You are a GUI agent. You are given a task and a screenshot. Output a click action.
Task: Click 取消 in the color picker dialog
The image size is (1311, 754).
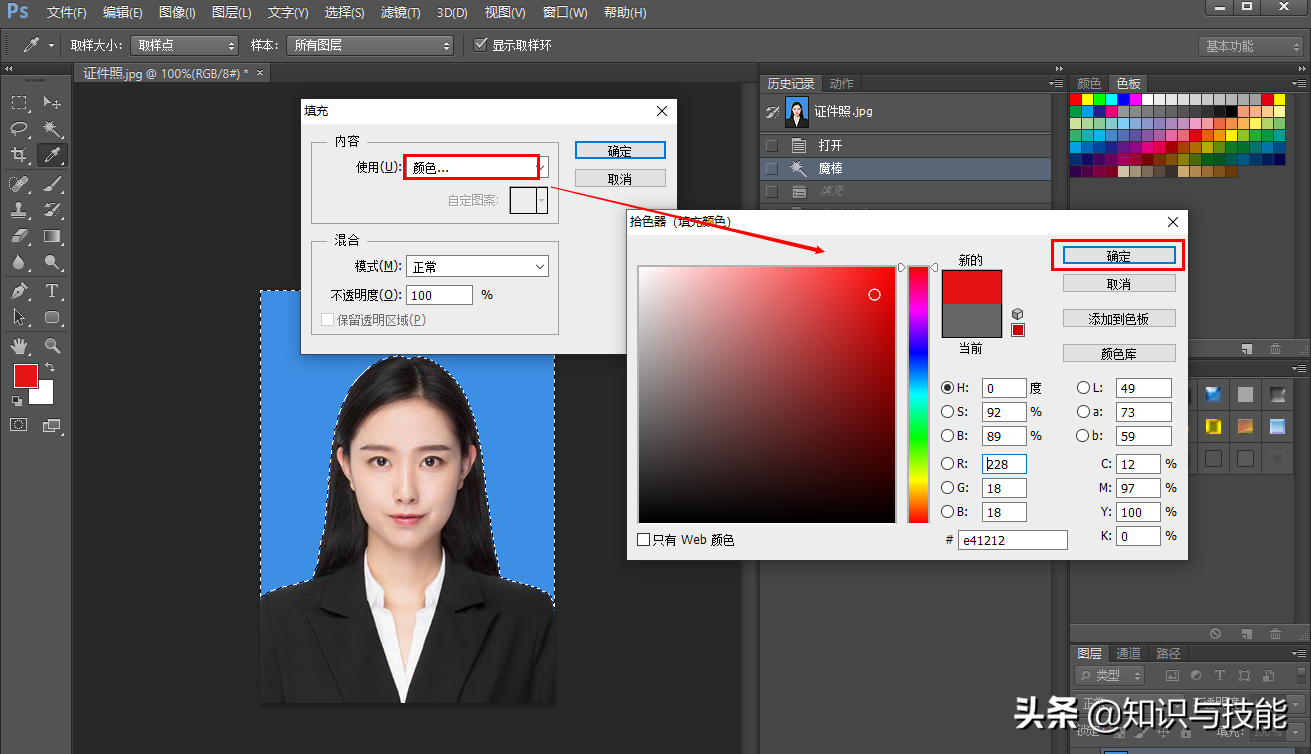[1119, 284]
